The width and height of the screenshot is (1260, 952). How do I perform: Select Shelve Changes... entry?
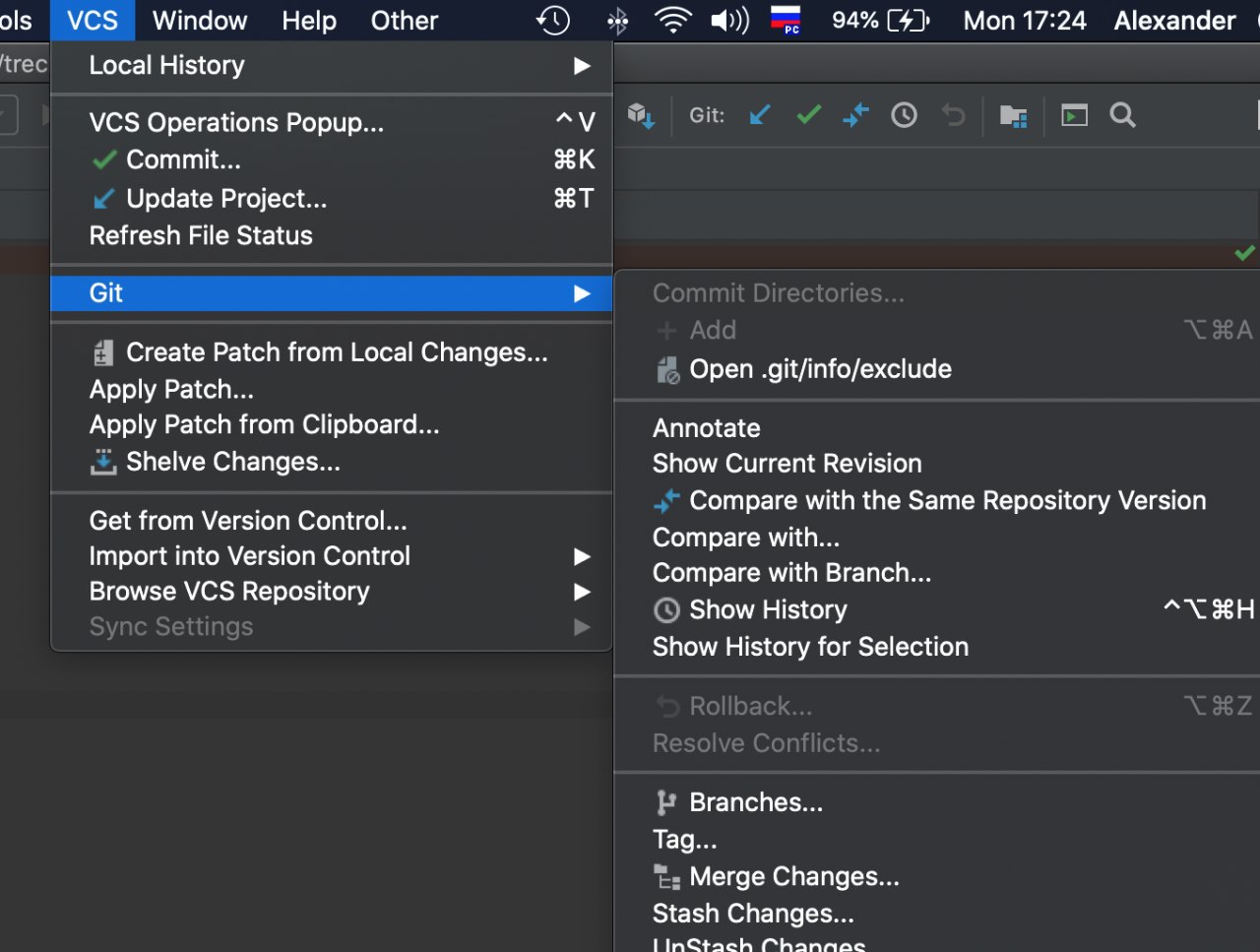point(332,462)
